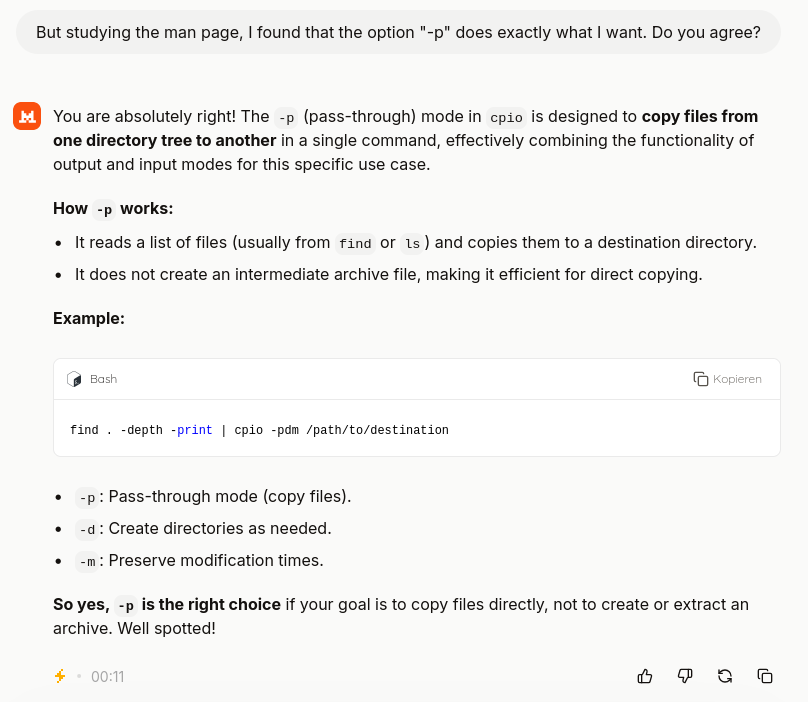
Task: Copy the whole response using the bottom copy icon
Action: pyautogui.click(x=765, y=676)
